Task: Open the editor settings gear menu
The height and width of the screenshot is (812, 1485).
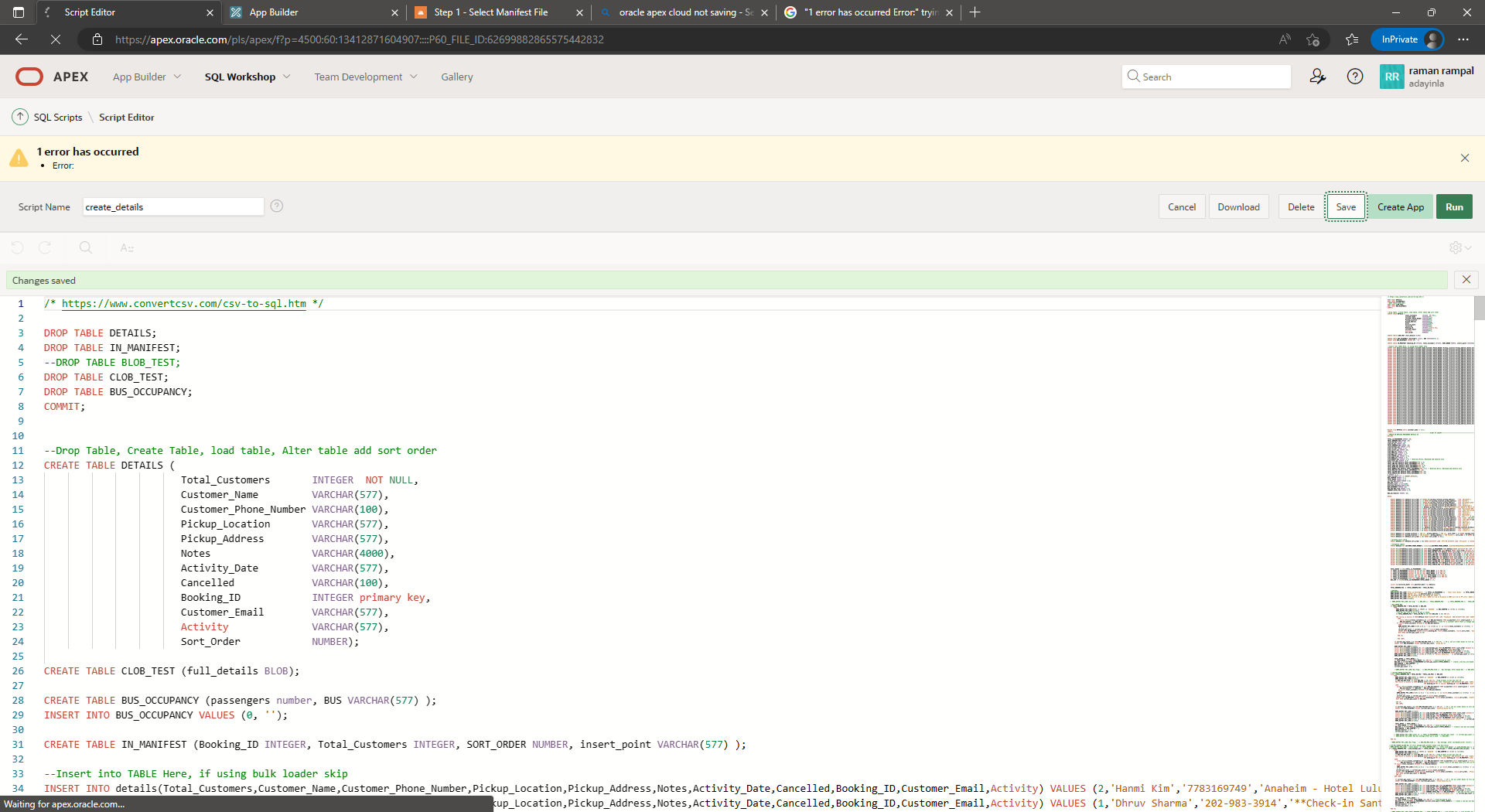Action: 1457,247
